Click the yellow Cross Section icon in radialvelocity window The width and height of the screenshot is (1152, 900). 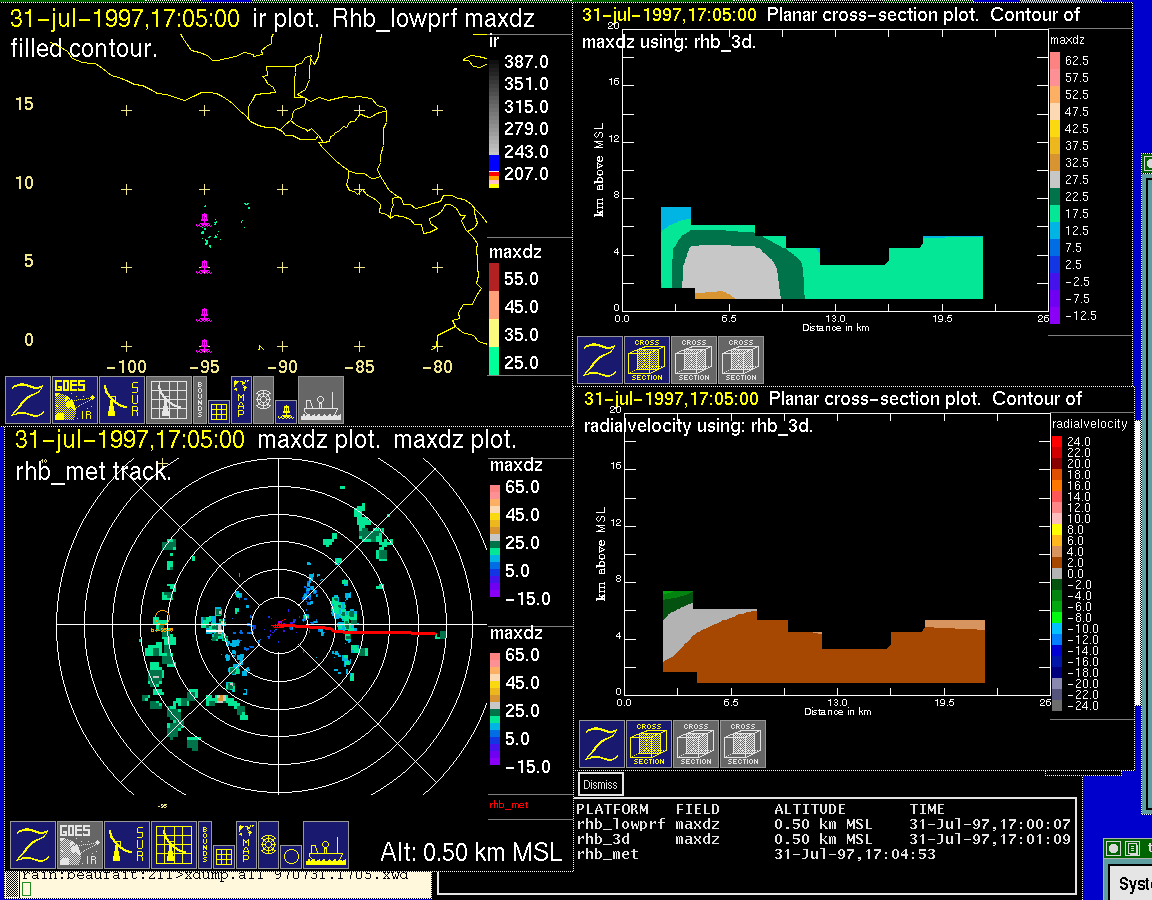pyautogui.click(x=649, y=744)
